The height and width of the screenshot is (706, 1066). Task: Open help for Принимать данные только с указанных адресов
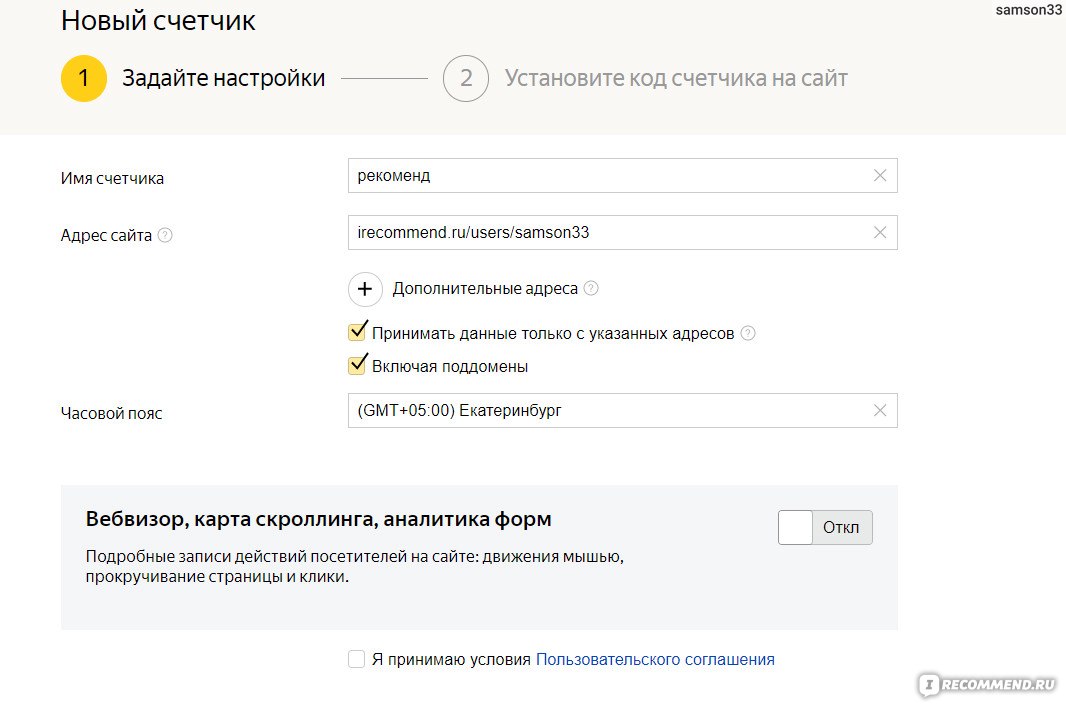point(748,333)
